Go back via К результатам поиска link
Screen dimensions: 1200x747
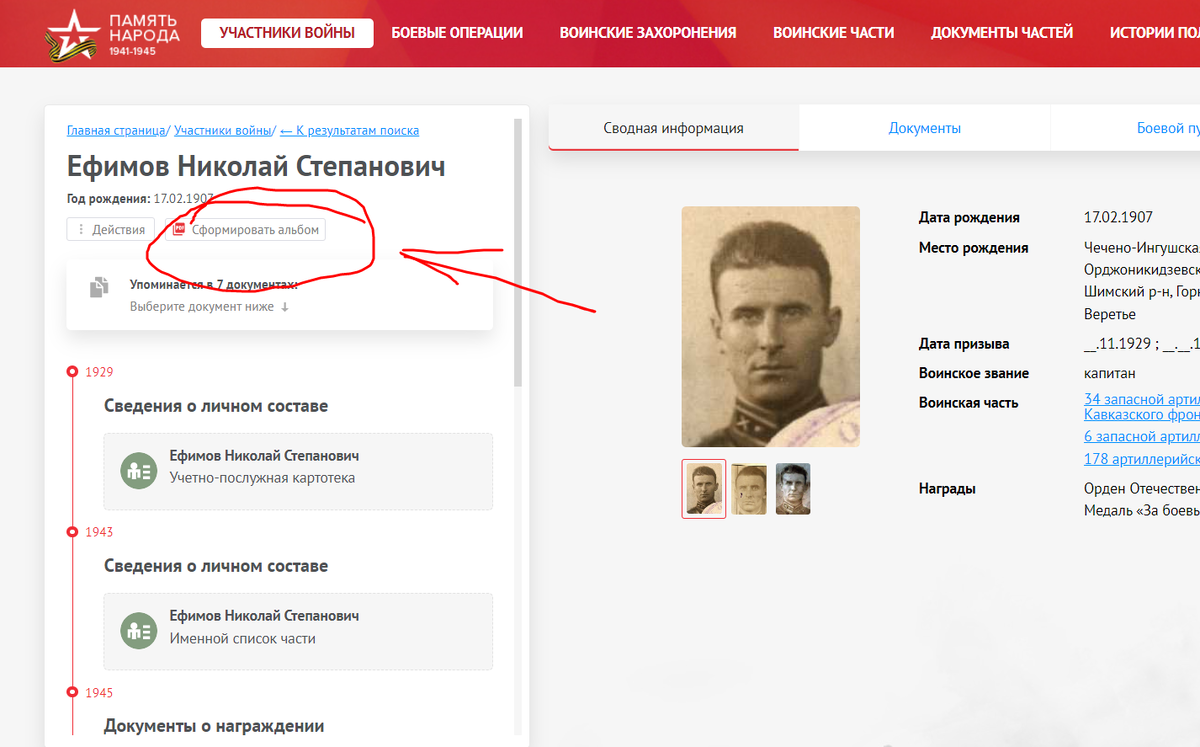point(349,130)
